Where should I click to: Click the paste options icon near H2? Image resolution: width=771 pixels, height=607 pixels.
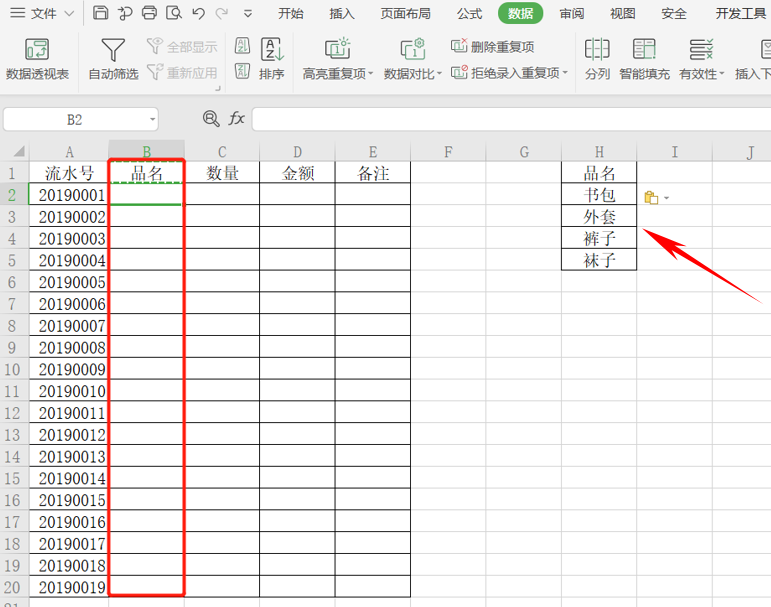(651, 198)
